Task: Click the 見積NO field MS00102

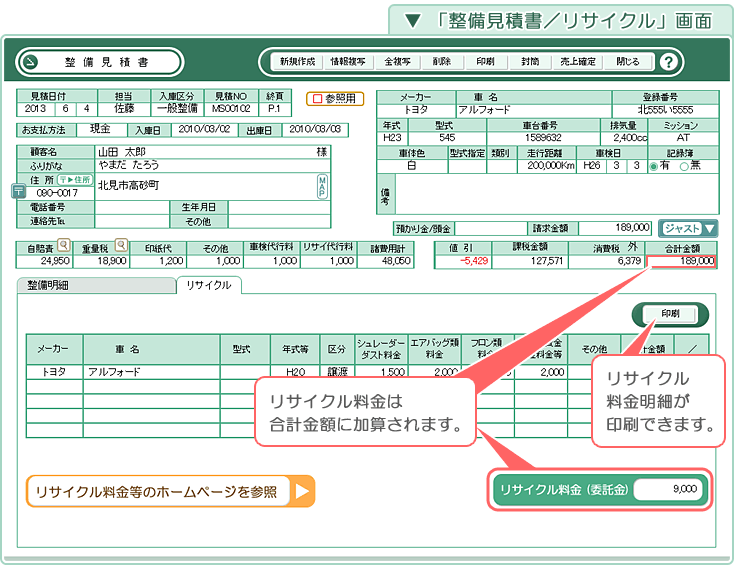Action: tap(231, 109)
